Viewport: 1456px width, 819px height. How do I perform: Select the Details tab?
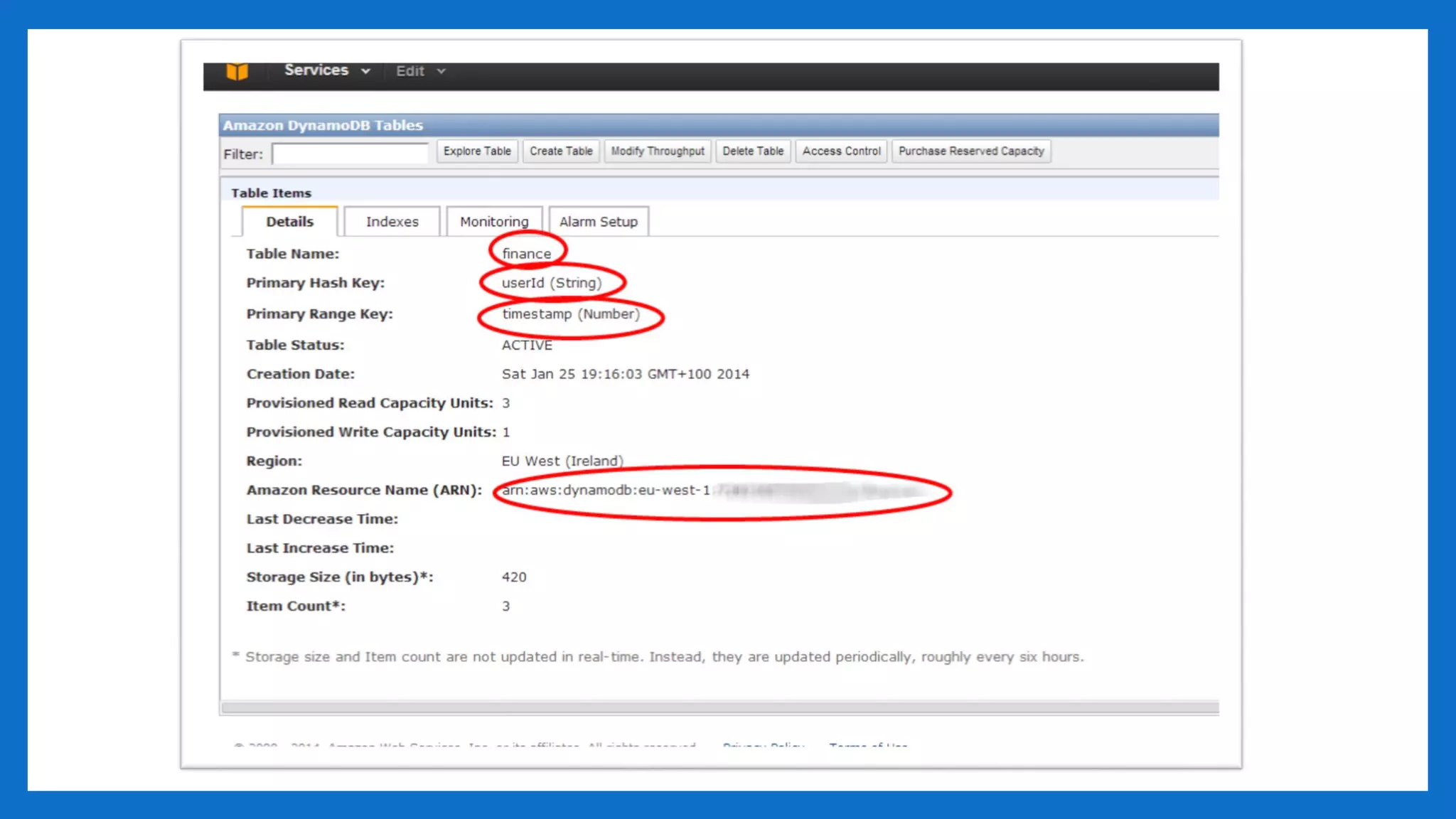click(x=289, y=222)
